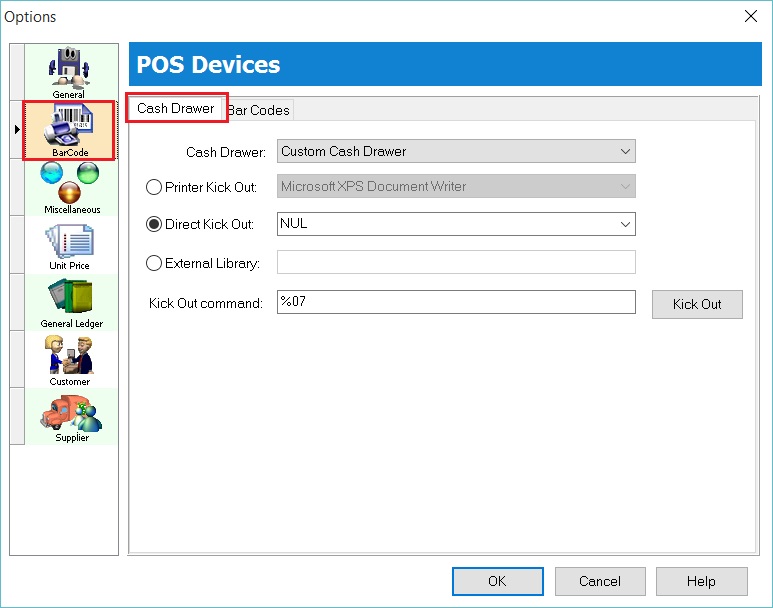Choose the External Library radio button
The width and height of the screenshot is (773, 608).
tap(154, 264)
